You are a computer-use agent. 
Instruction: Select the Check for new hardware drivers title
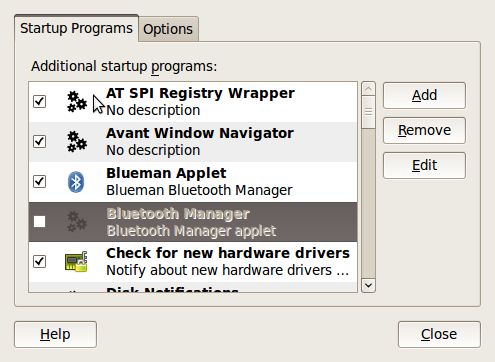pos(228,253)
